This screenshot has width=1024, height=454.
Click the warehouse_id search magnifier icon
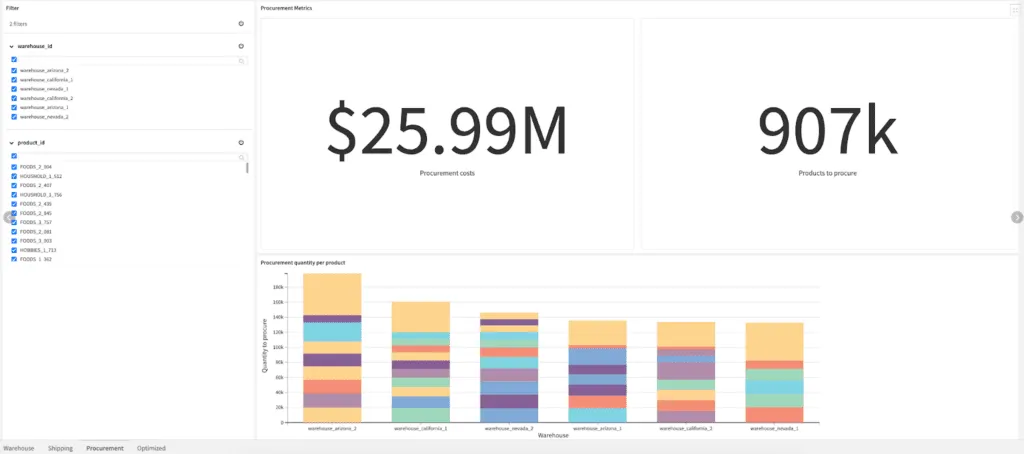click(241, 61)
